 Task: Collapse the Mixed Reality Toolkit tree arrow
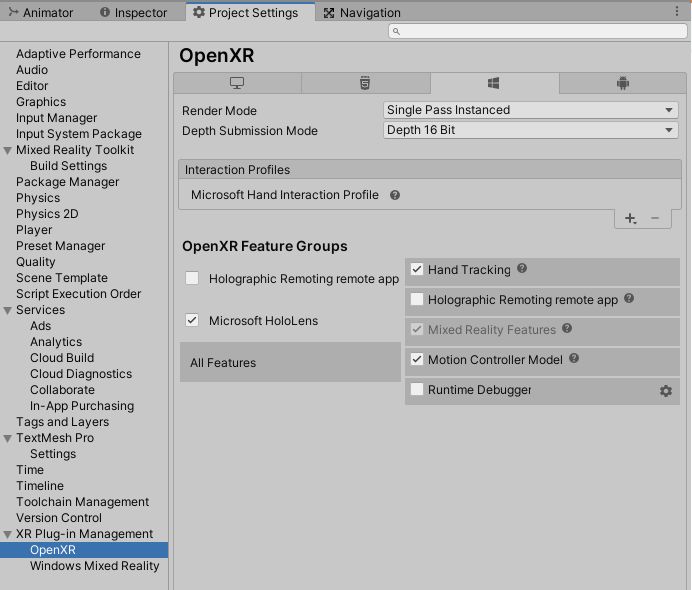pyautogui.click(x=8, y=150)
